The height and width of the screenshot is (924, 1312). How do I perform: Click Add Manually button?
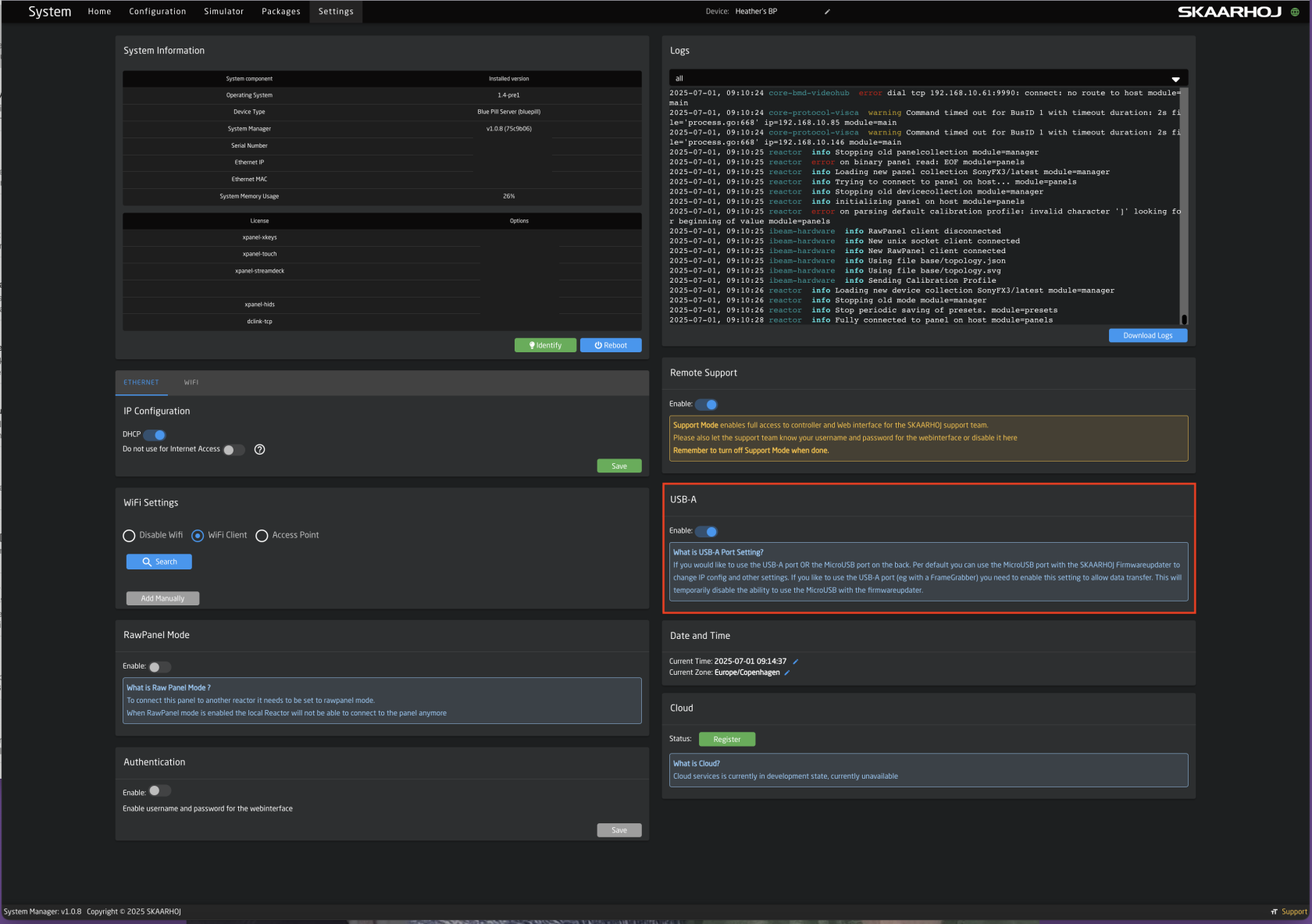[162, 598]
